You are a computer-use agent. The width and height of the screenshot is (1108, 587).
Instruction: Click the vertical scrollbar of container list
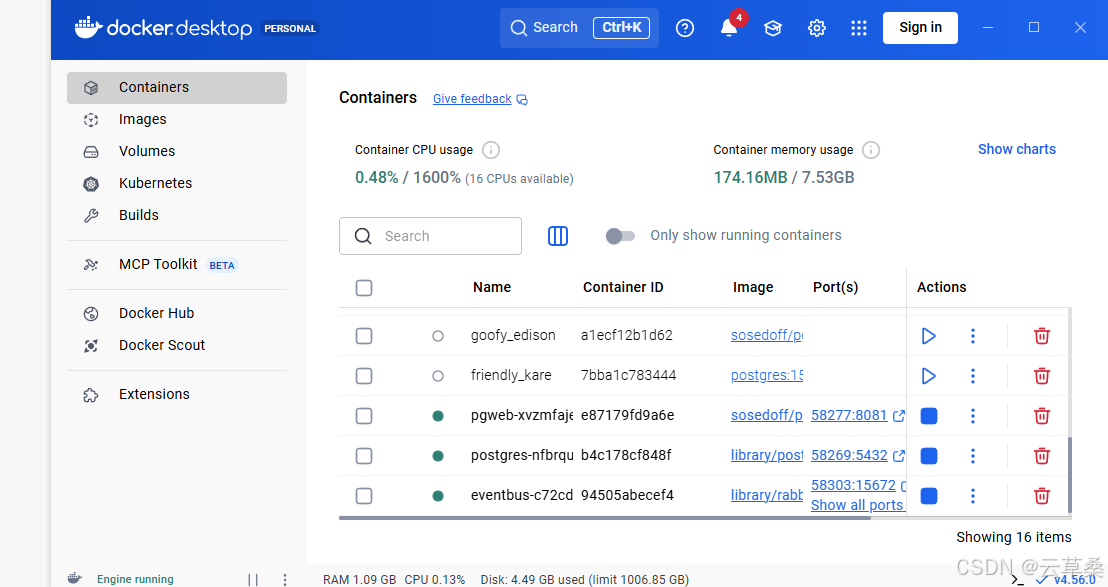[1069, 475]
